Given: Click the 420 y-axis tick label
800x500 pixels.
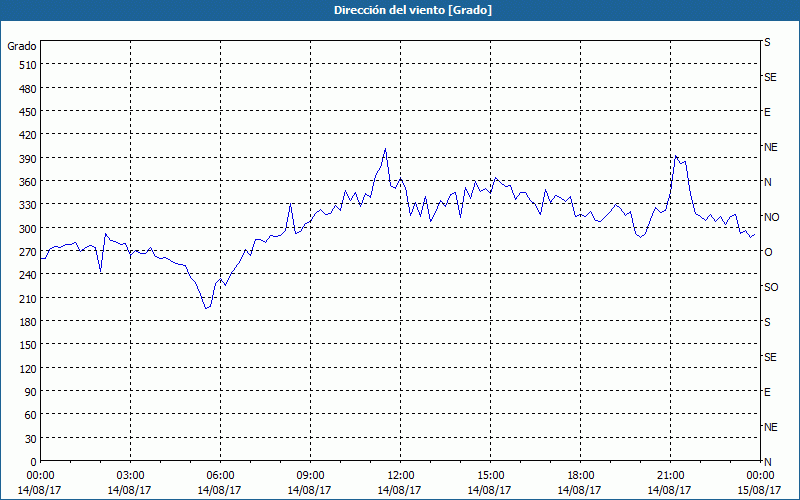Looking at the screenshot, I should [29, 136].
